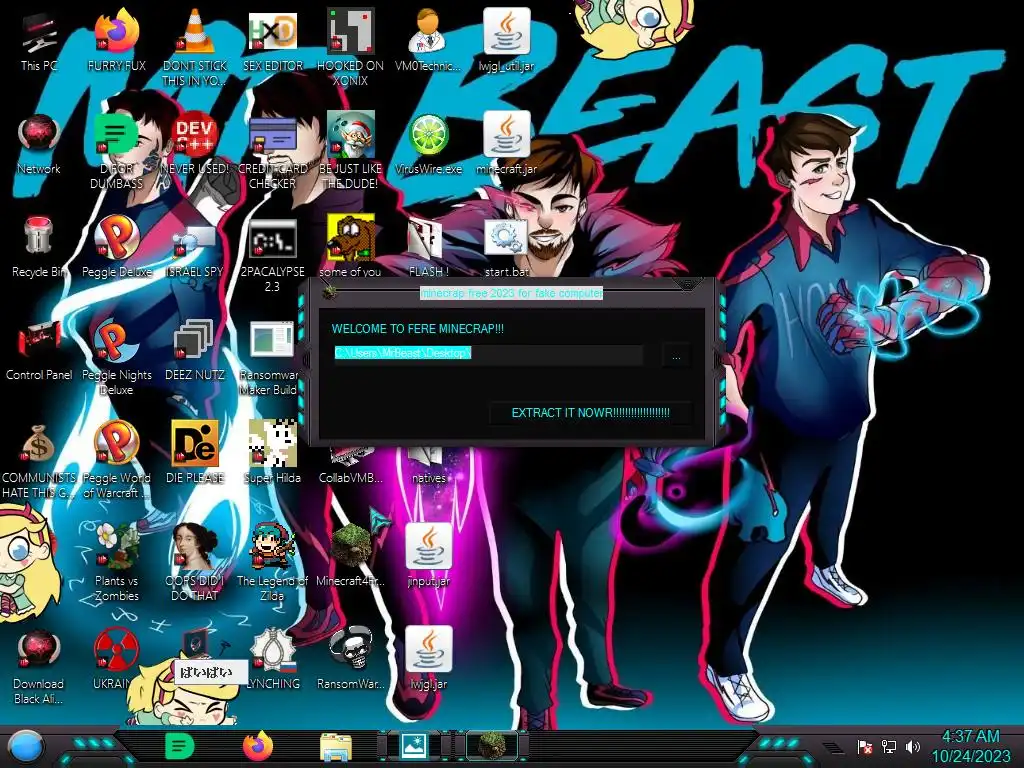Launch Plants vs Zombies

pos(116,563)
